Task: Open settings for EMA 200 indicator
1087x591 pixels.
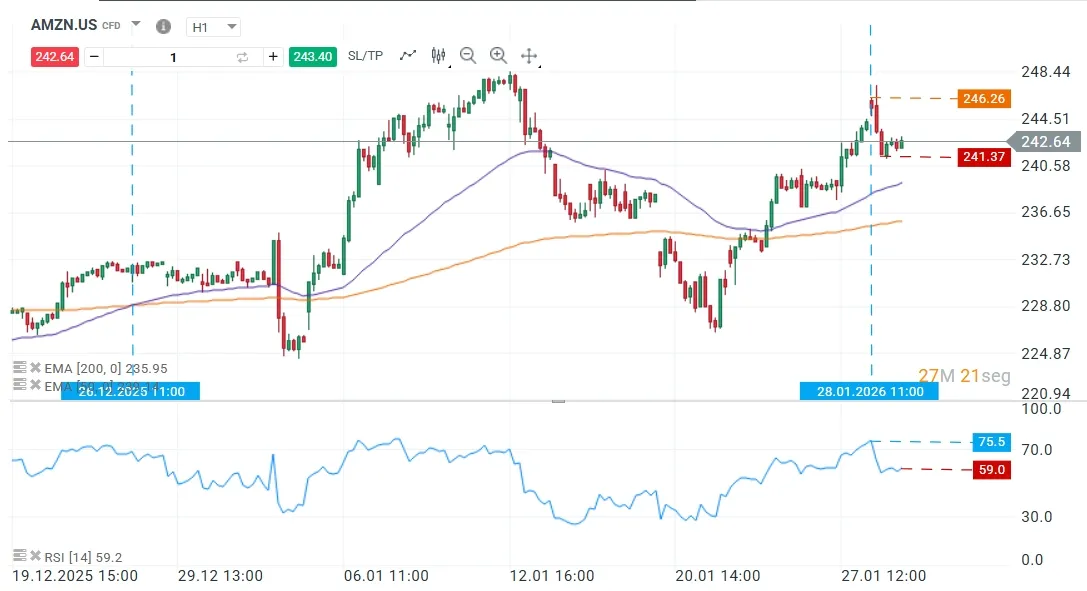Action: coord(18,367)
